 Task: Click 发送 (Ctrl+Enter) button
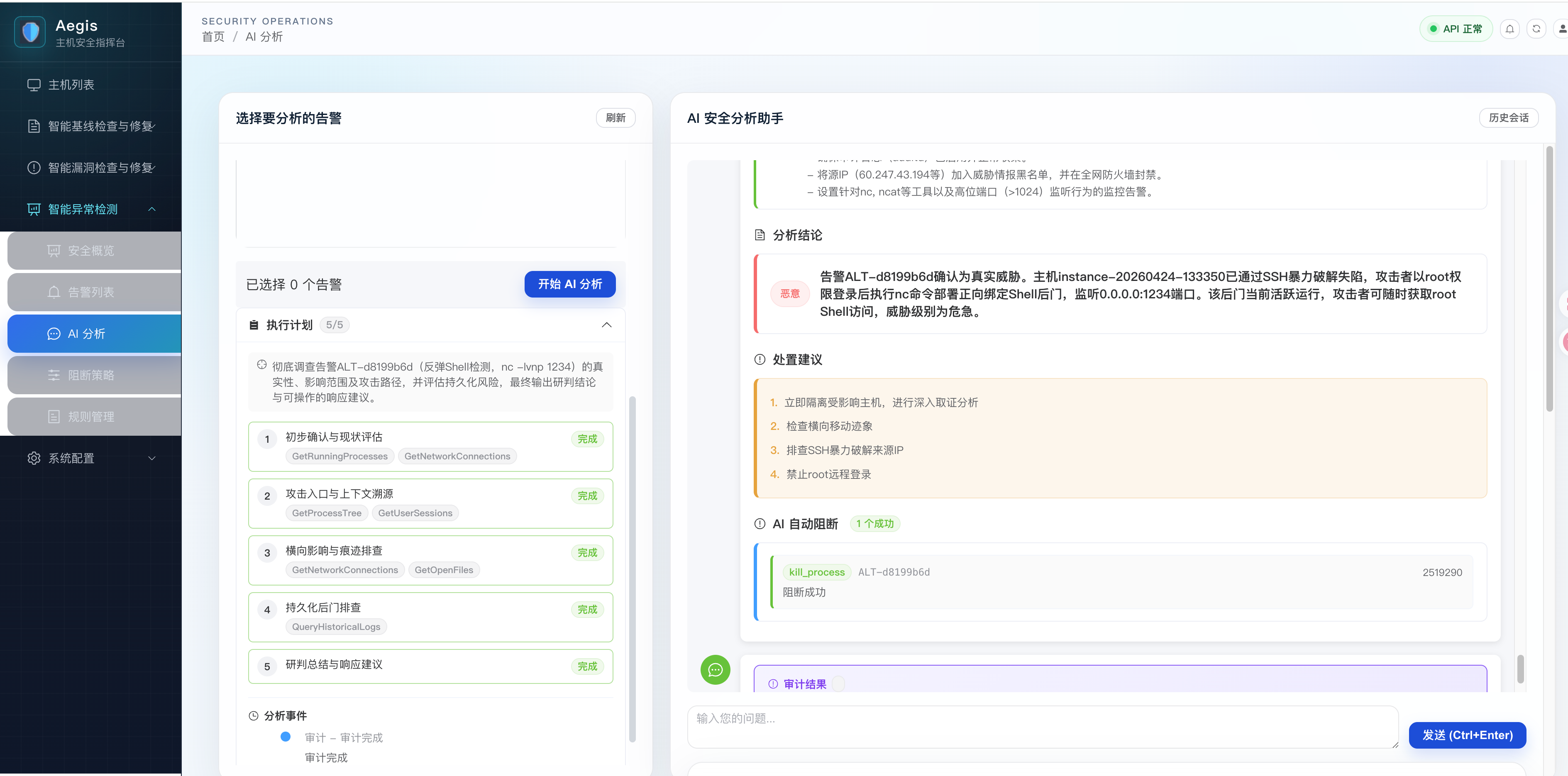point(1467,735)
